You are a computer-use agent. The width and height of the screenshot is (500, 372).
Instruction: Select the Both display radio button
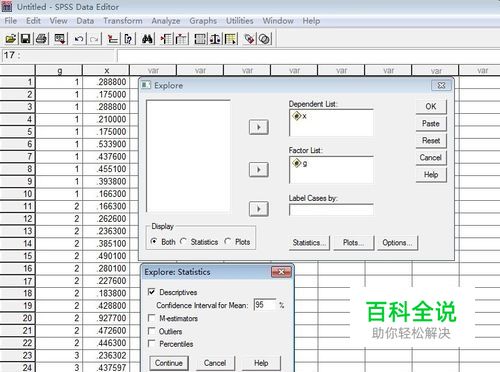[154, 241]
